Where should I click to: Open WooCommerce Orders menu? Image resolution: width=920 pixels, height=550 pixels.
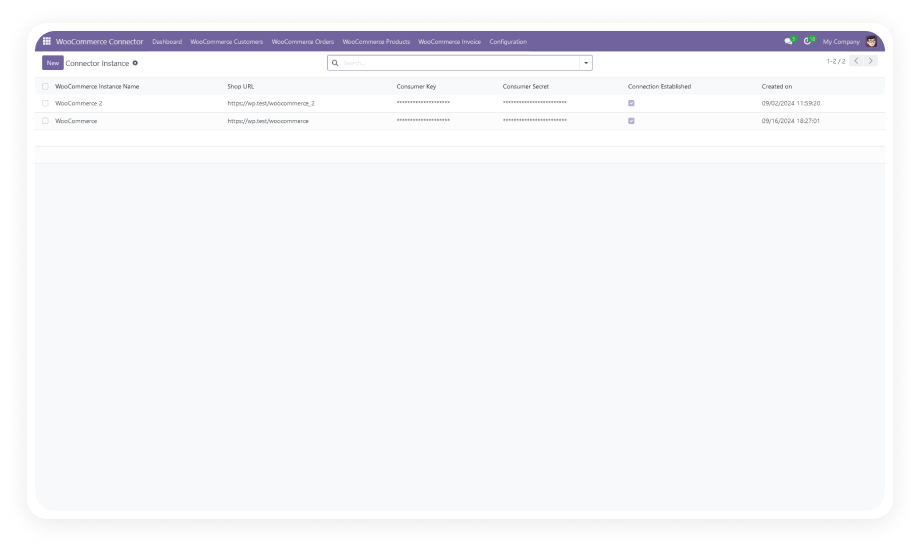point(302,42)
